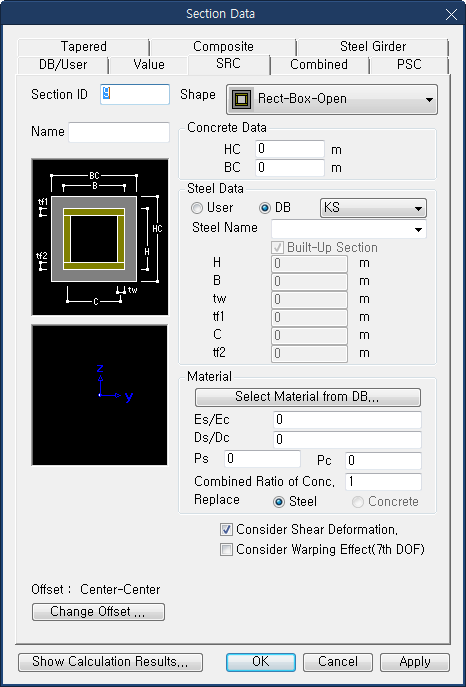Open Show Calculation Results
Image resolution: width=466 pixels, height=687 pixels.
pyautogui.click(x=110, y=662)
